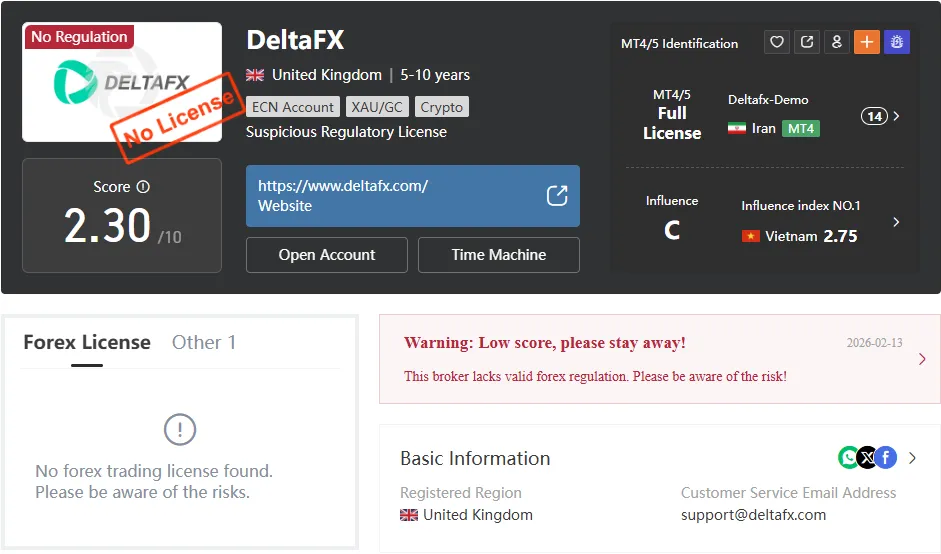The width and height of the screenshot is (941, 554).
Task: Click the support@deltafx.com email address
Action: click(753, 515)
